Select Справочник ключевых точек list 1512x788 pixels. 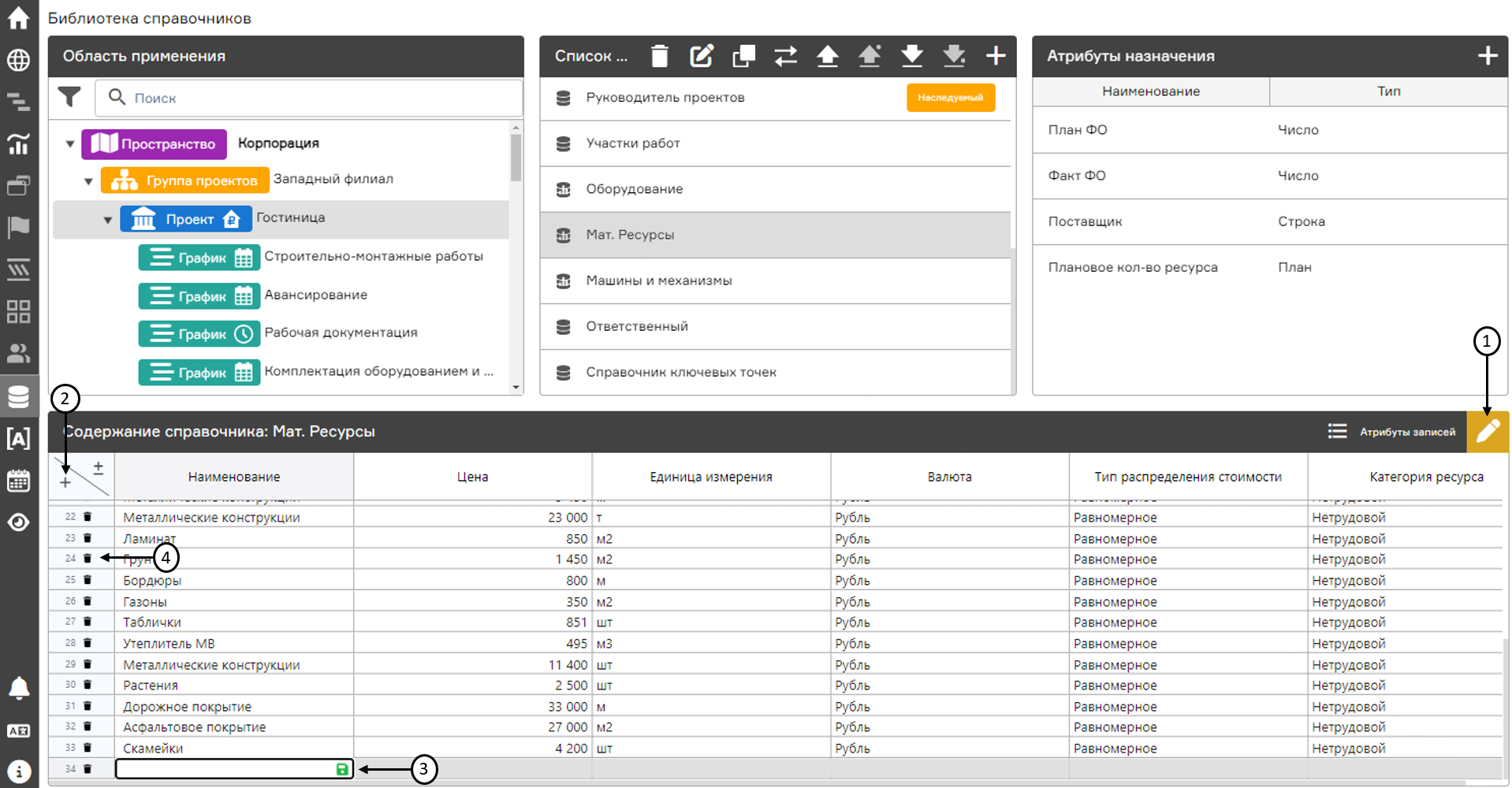coord(775,372)
